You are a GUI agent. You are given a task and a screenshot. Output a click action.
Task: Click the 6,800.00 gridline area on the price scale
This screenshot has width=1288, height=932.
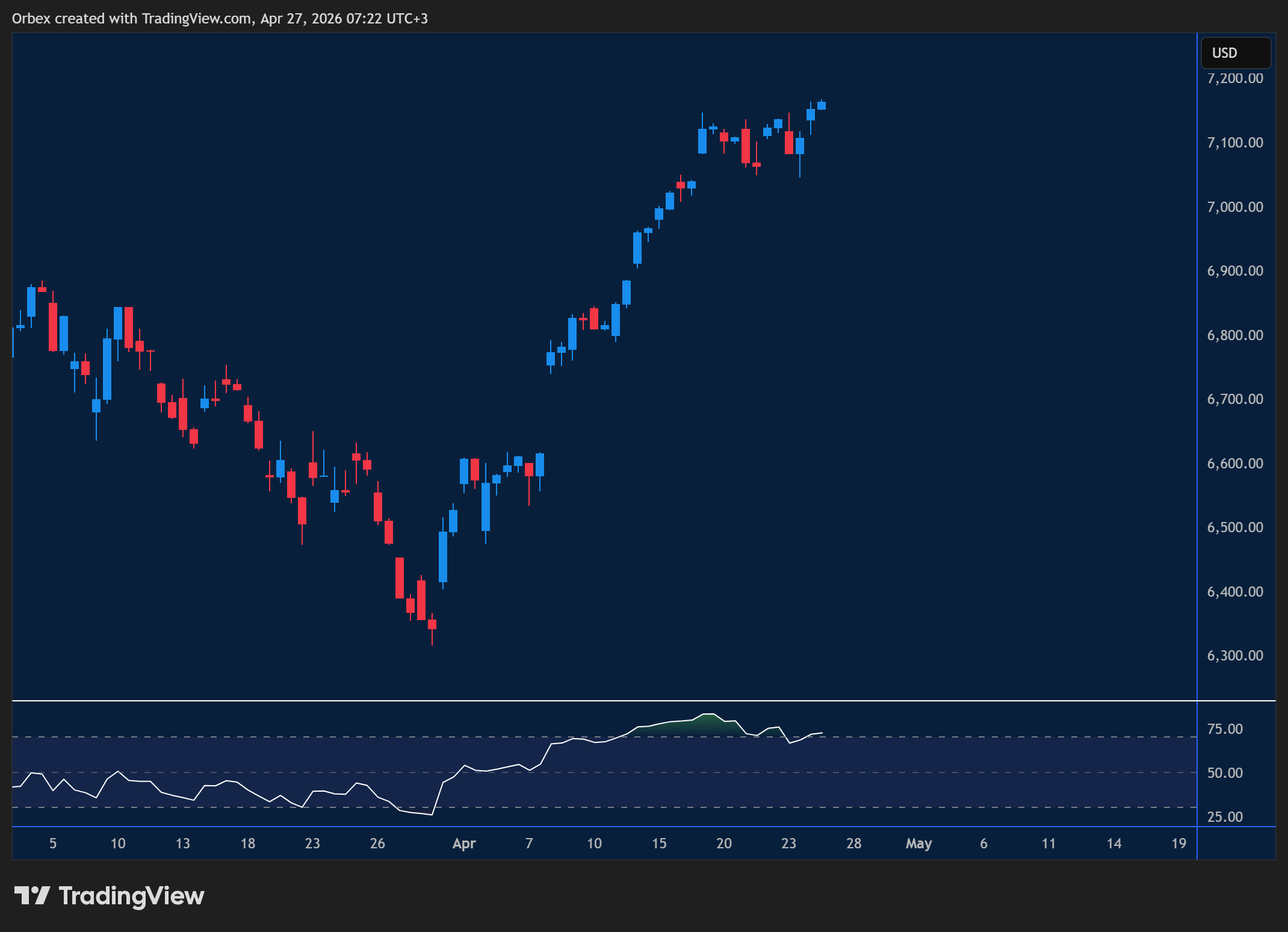pyautogui.click(x=1235, y=335)
